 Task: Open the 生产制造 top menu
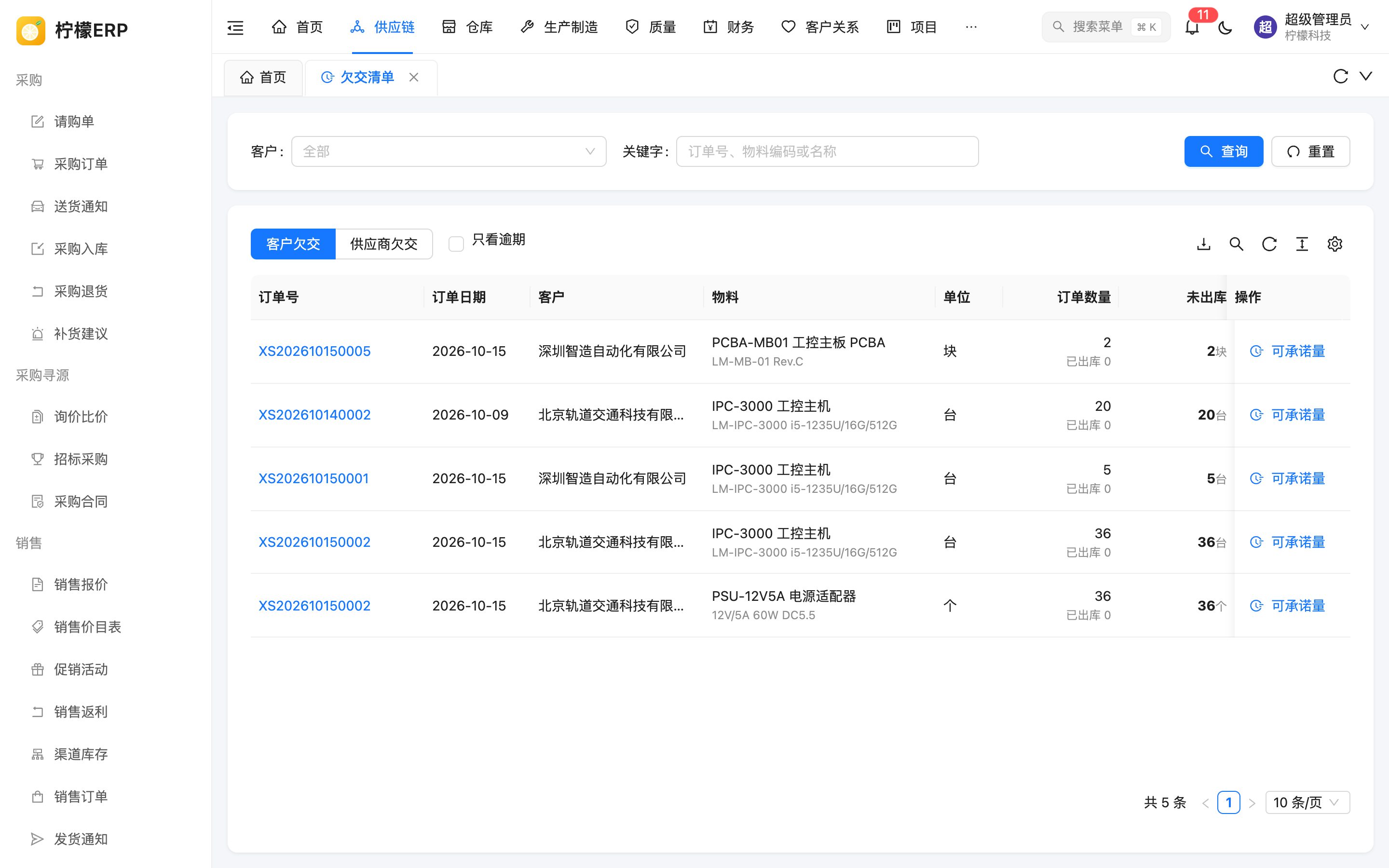pos(559,27)
